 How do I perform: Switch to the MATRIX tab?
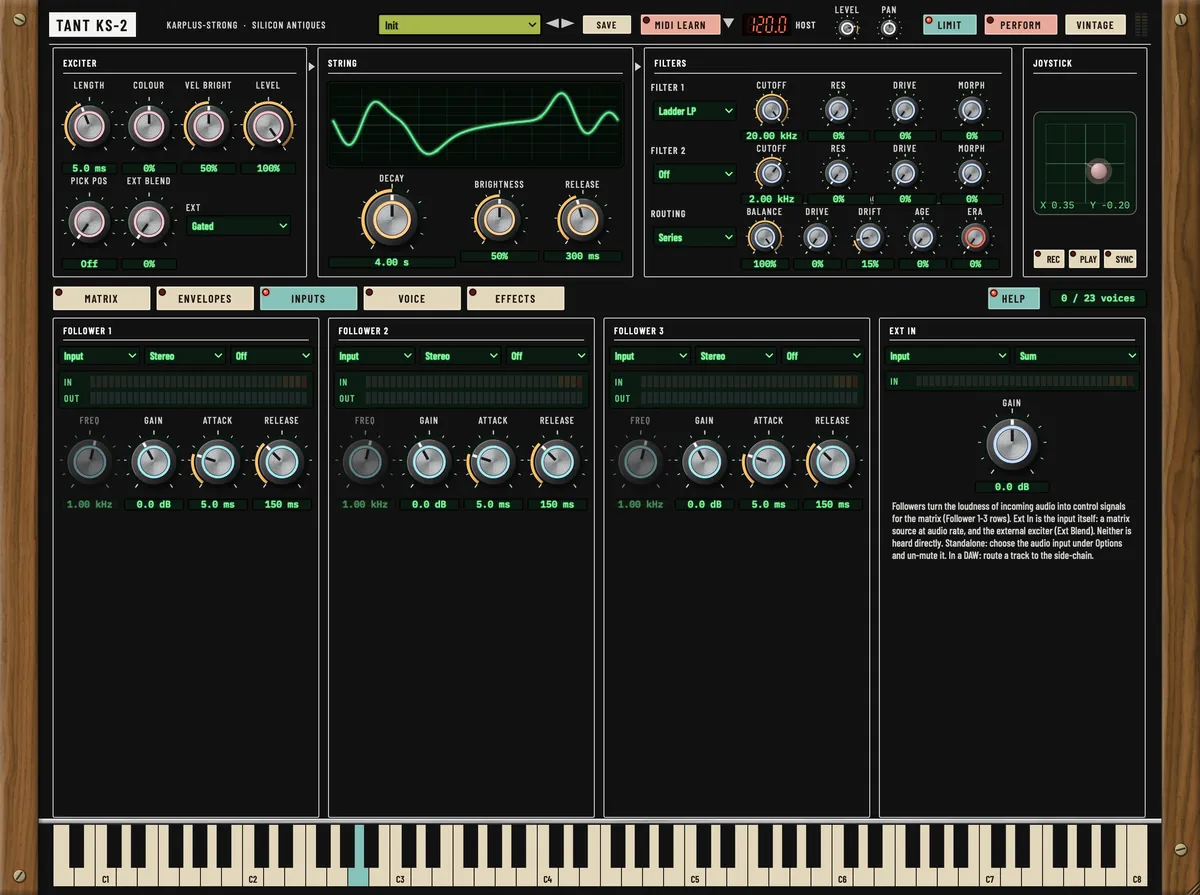(101, 298)
